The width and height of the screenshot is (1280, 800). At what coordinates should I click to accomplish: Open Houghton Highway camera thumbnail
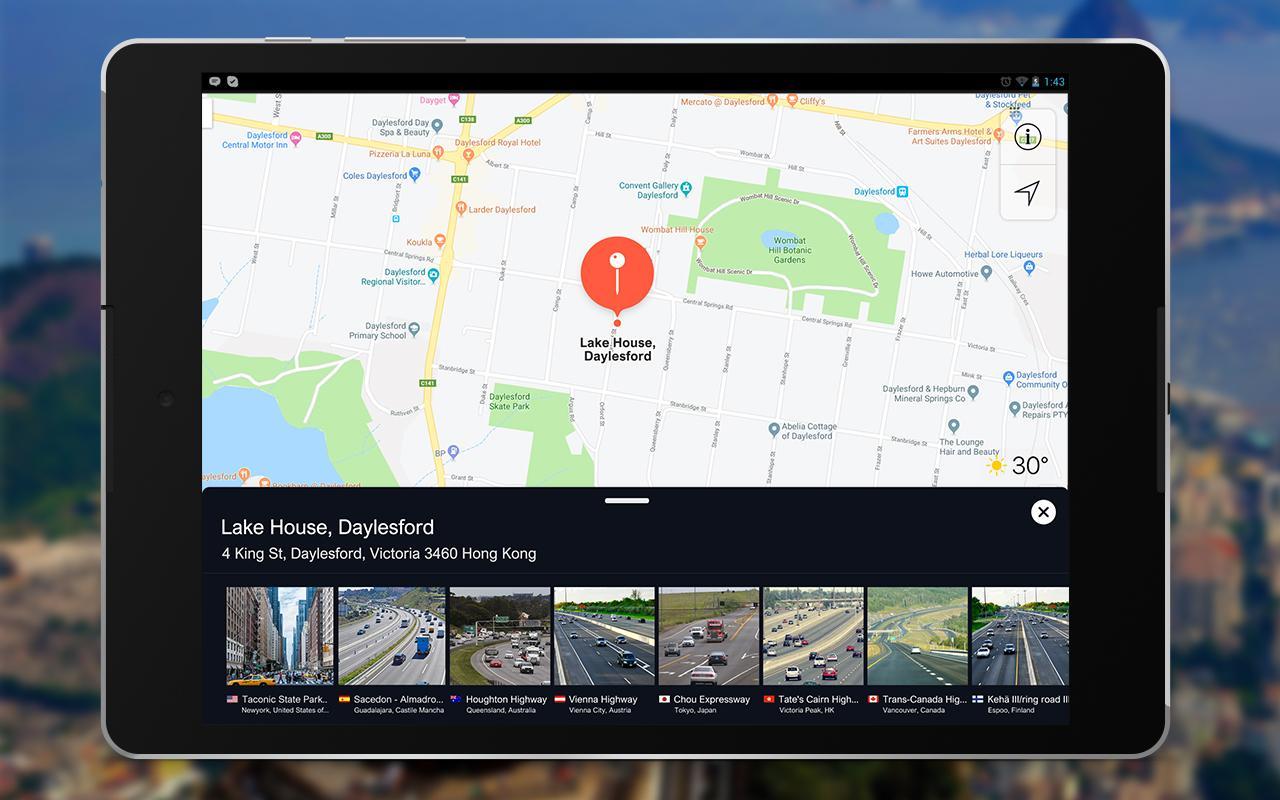pos(500,636)
